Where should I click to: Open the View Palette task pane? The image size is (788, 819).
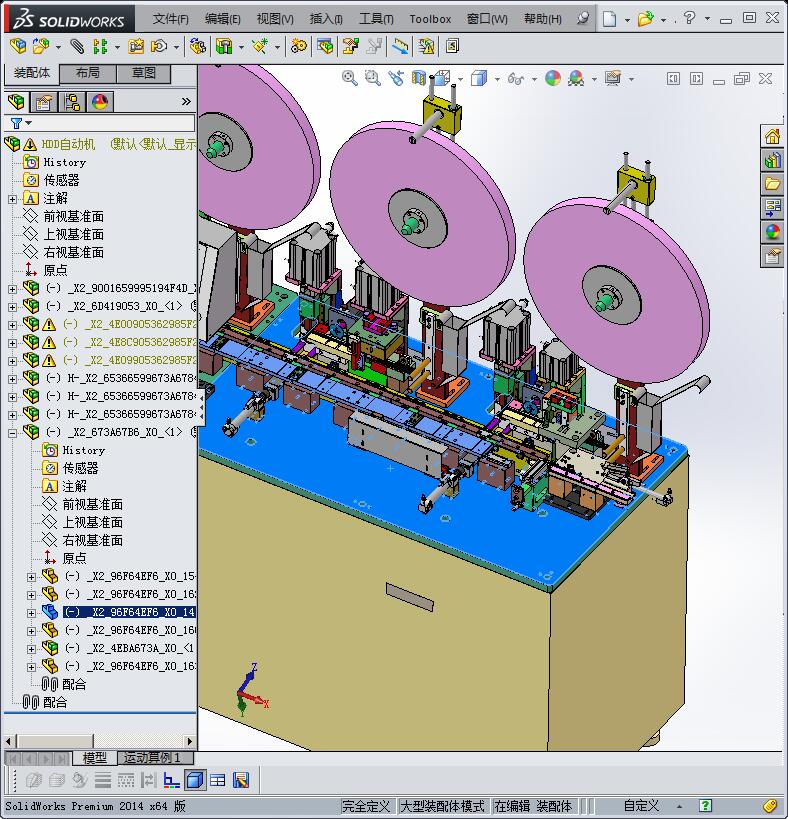pos(772,207)
